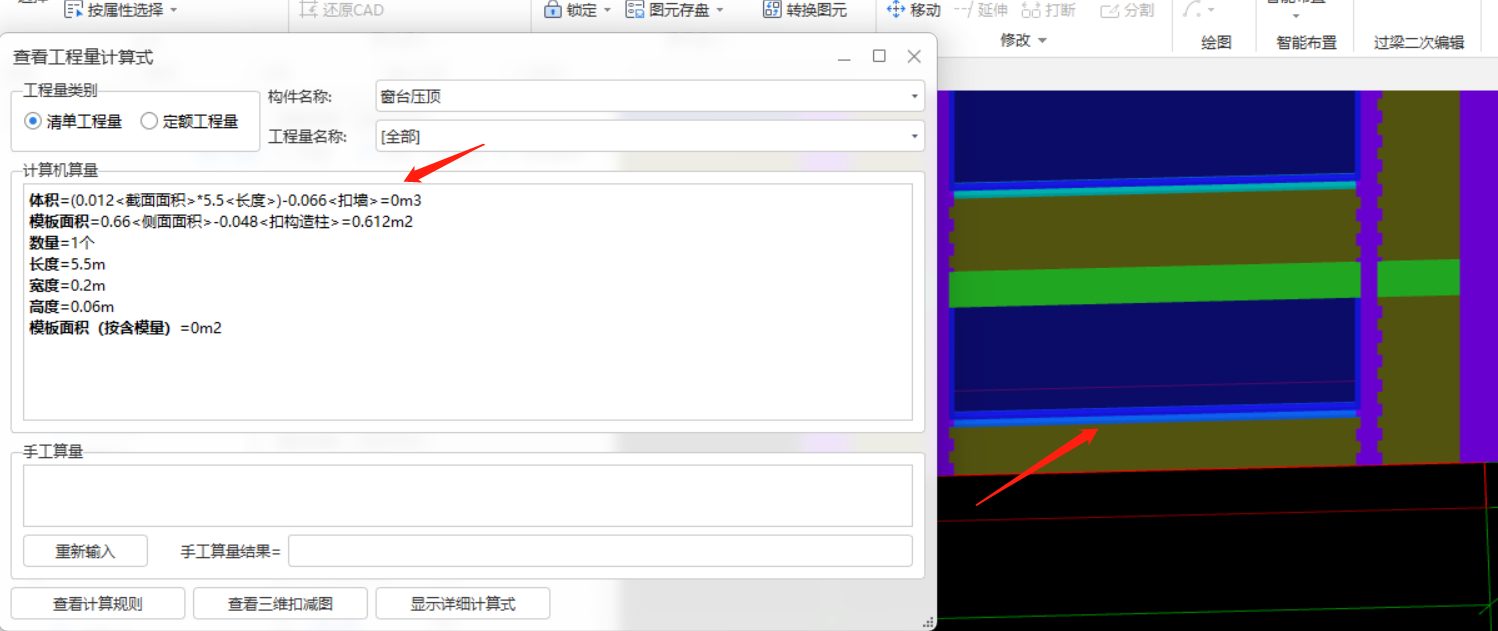1498x631 pixels.
Task: Click the 查看计算规则 button
Action: (x=98, y=604)
